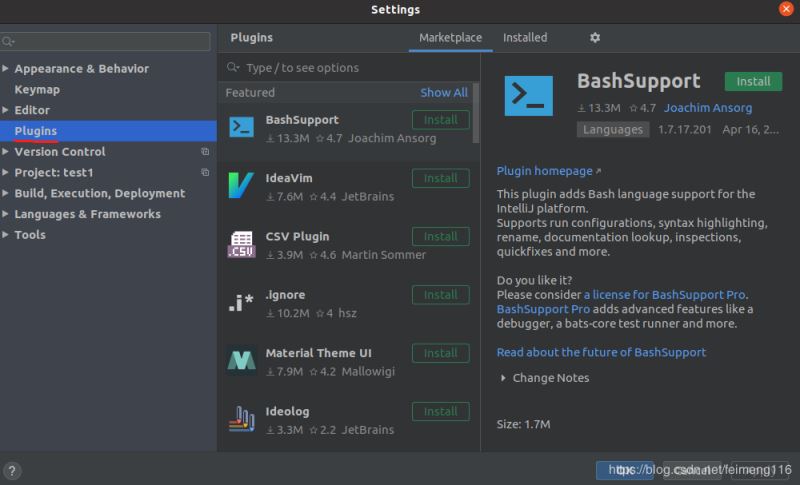Click the .ignore plugin icon
This screenshot has height=485, width=800.
(x=241, y=302)
